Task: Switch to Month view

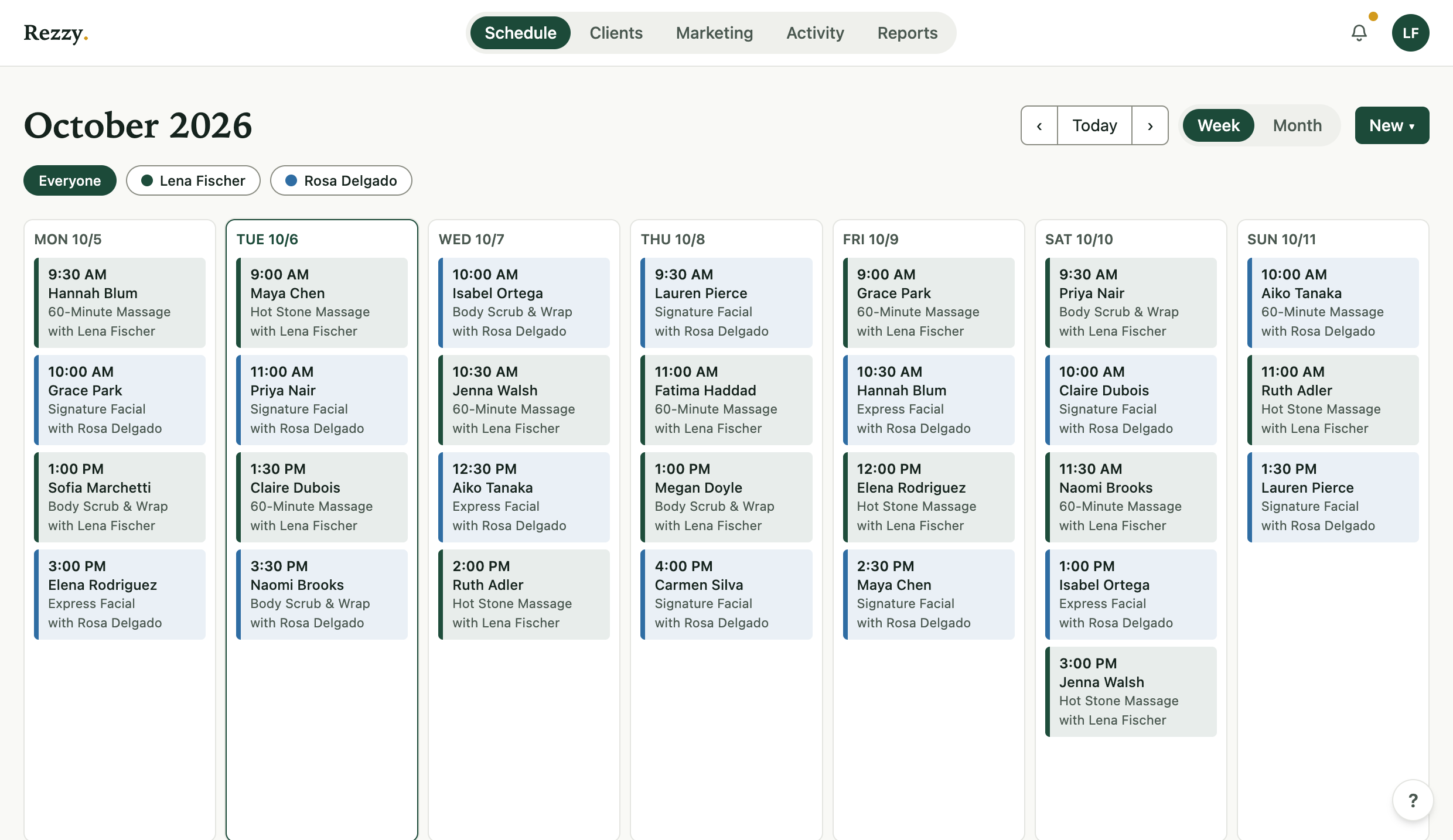Action: 1297,125
